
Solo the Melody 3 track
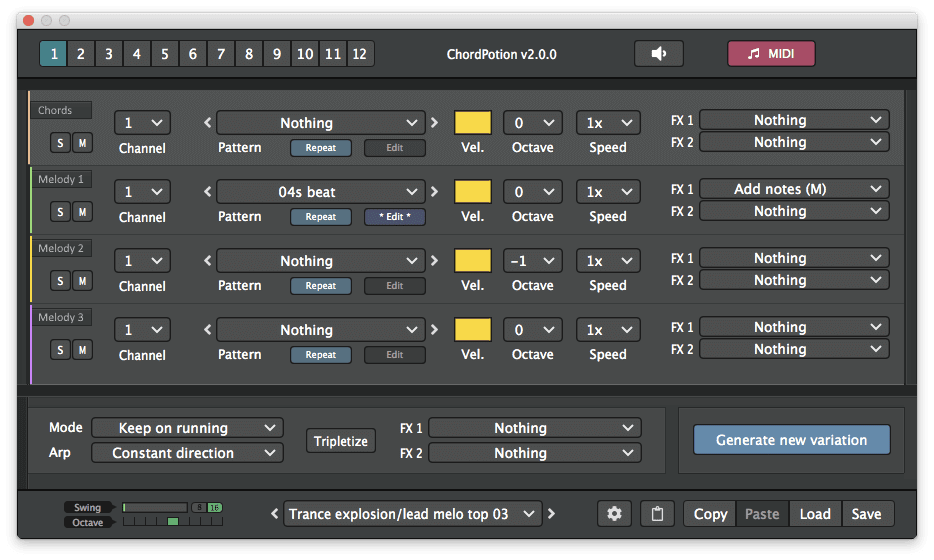point(60,350)
